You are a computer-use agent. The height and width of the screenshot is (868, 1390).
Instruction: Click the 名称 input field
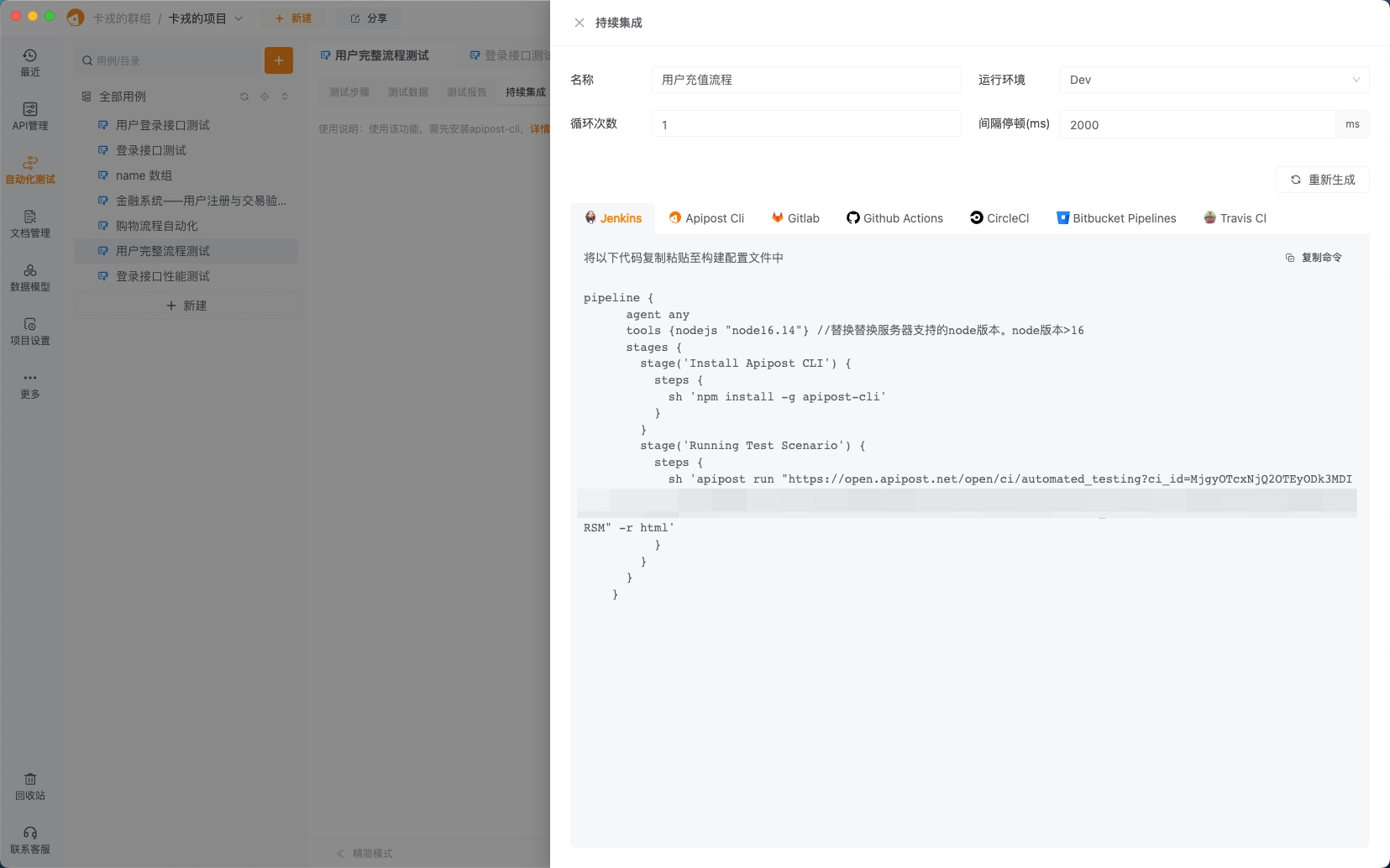click(x=806, y=80)
